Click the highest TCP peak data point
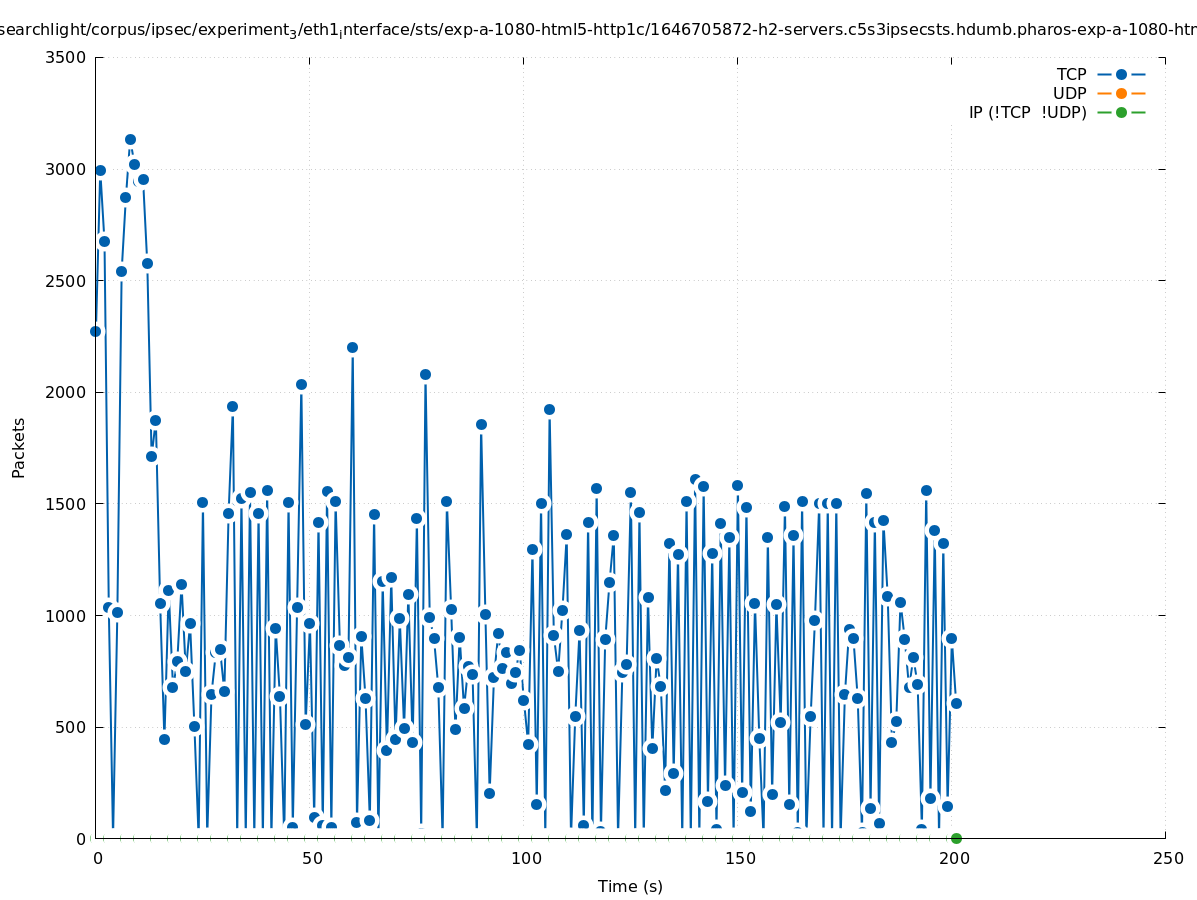Viewport: 1197px width, 900px height. 130,140
